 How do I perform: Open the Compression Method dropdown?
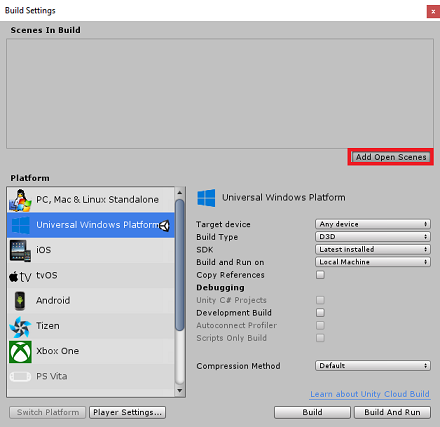coord(373,366)
